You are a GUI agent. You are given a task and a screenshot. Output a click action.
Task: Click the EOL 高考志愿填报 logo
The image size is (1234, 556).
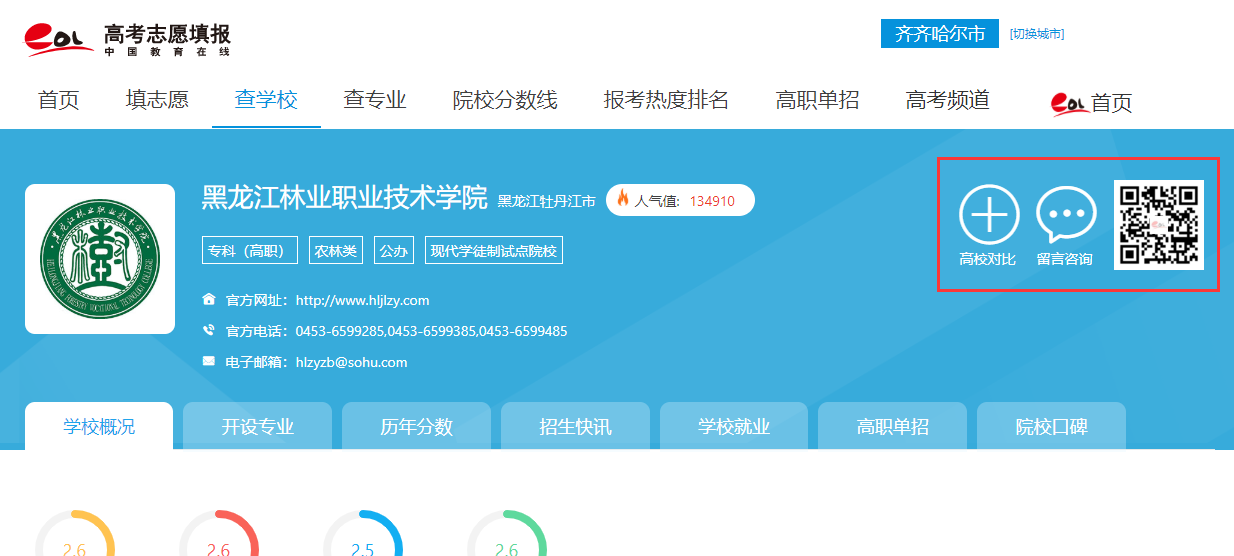[x=128, y=39]
